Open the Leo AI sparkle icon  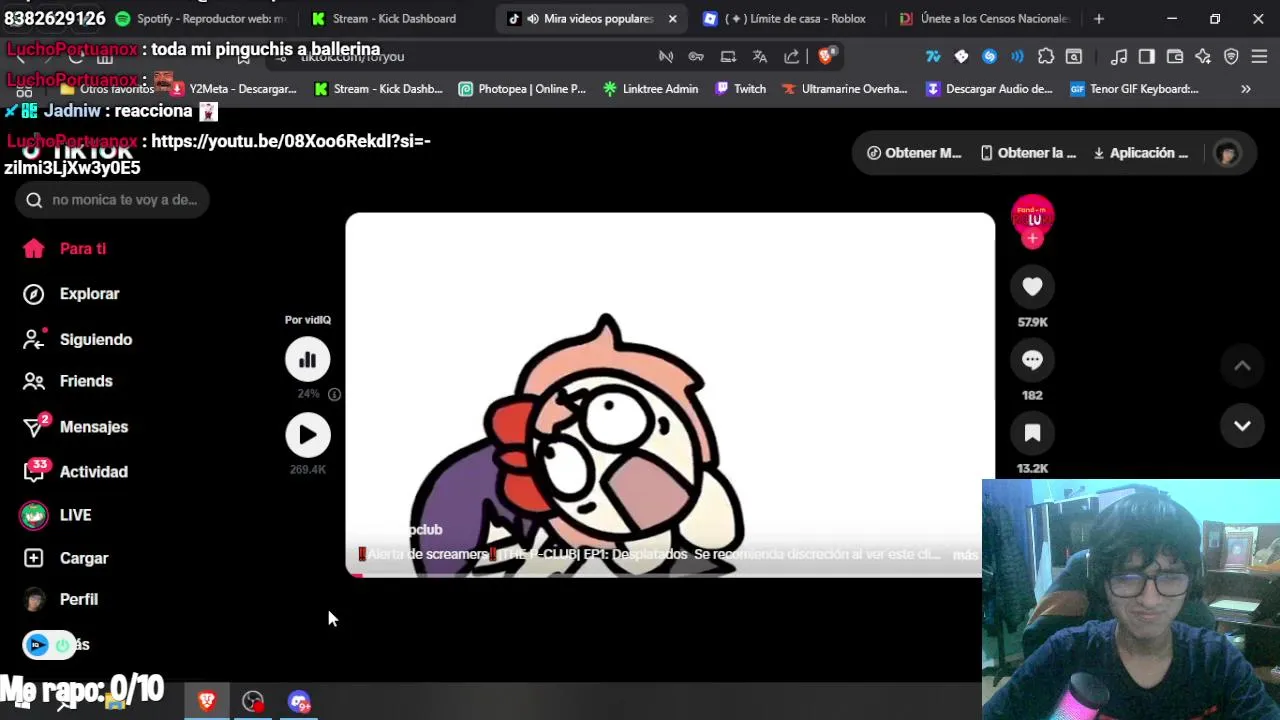(x=1203, y=57)
